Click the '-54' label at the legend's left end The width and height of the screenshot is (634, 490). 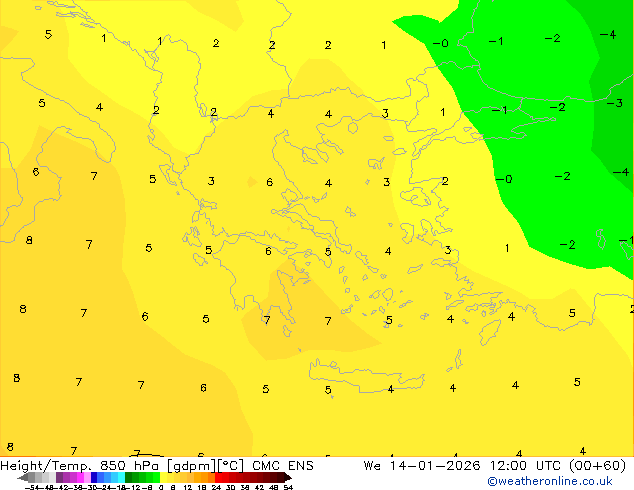point(32,487)
